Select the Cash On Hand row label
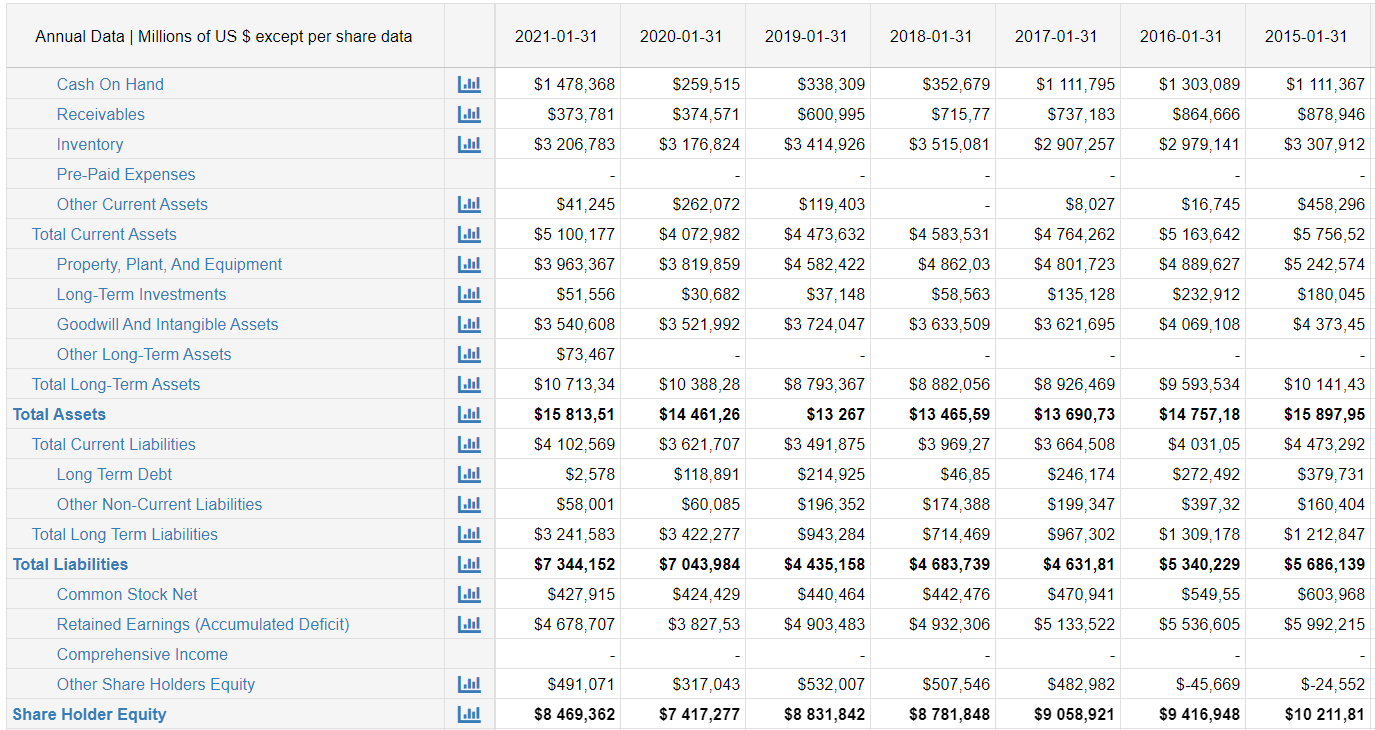The width and height of the screenshot is (1375, 730). pos(110,84)
